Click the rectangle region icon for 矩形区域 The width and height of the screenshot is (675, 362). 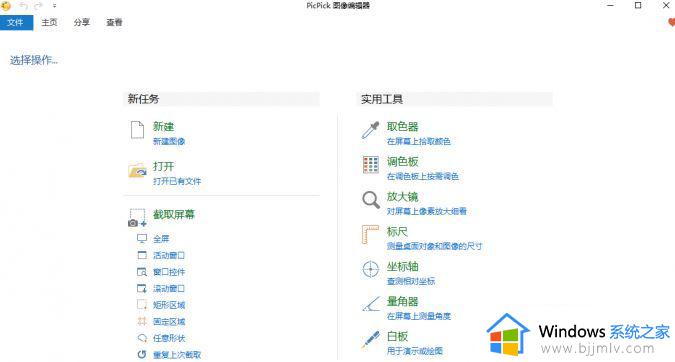(142, 305)
